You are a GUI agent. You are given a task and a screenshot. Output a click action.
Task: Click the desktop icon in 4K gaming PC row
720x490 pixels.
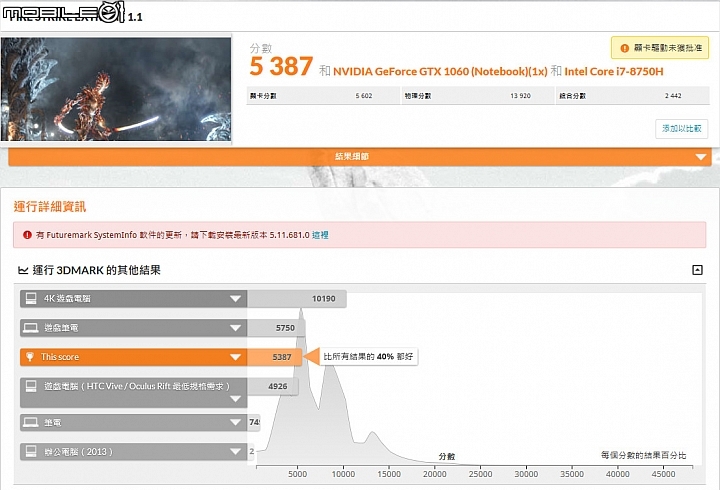click(31, 299)
